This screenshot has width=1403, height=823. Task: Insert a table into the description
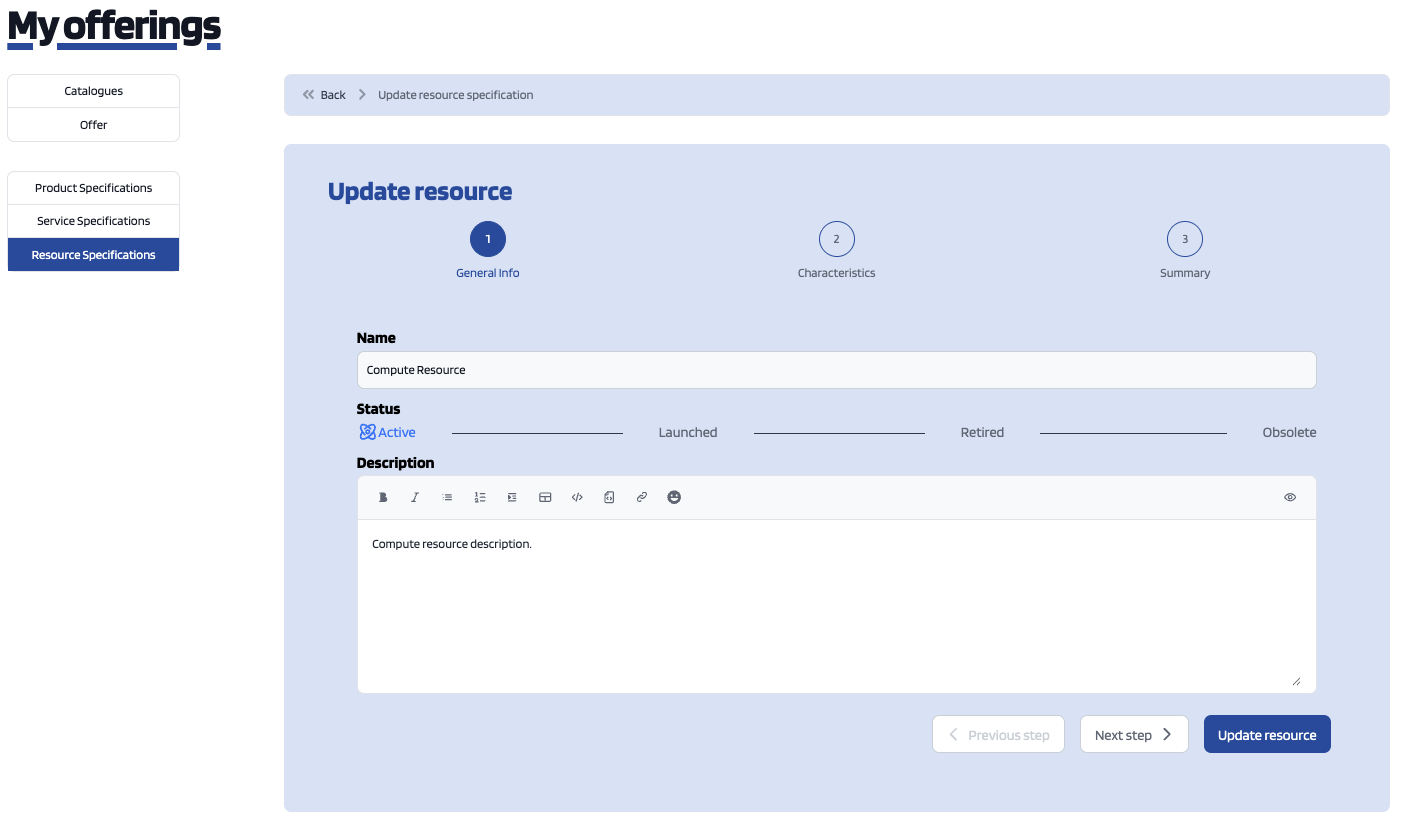point(545,497)
